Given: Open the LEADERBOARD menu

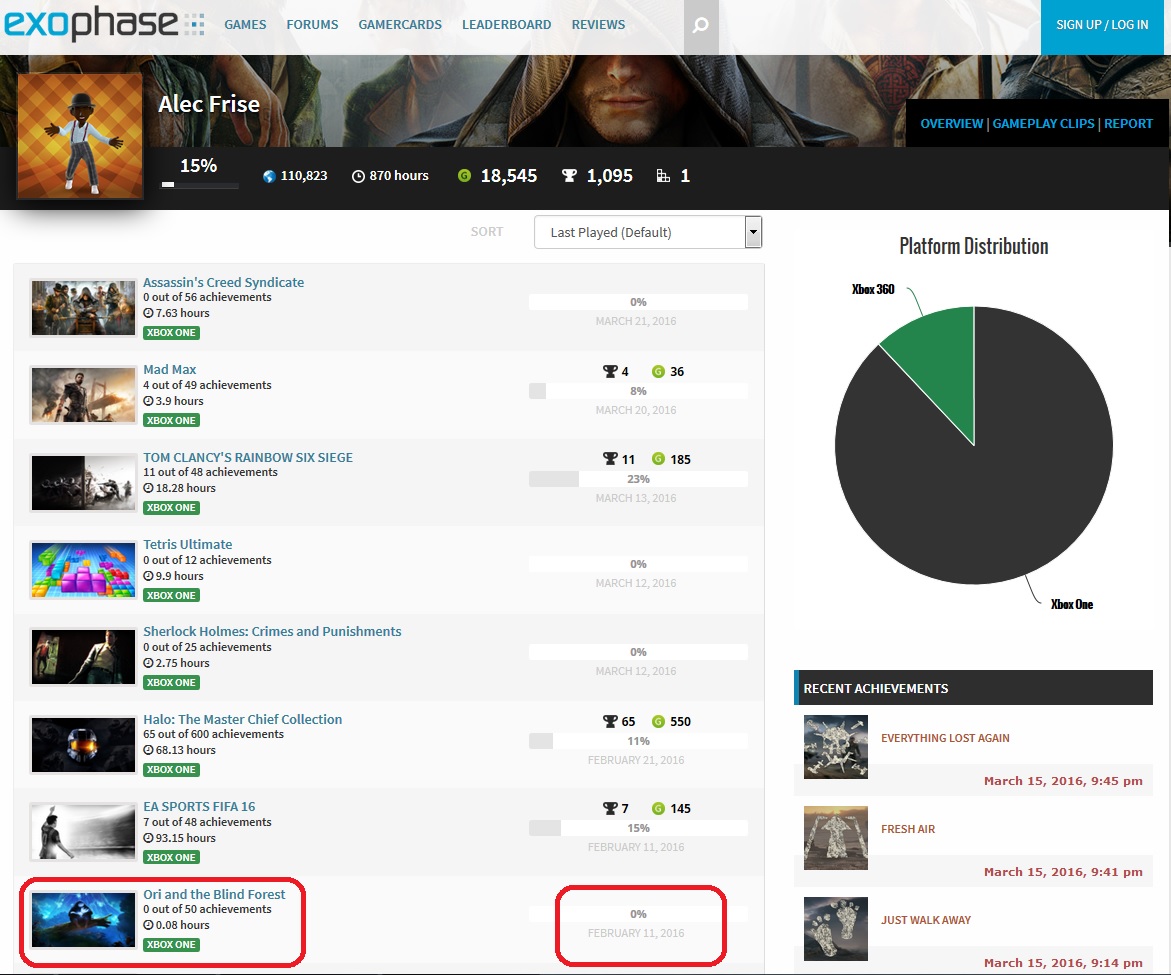Looking at the screenshot, I should pos(506,25).
